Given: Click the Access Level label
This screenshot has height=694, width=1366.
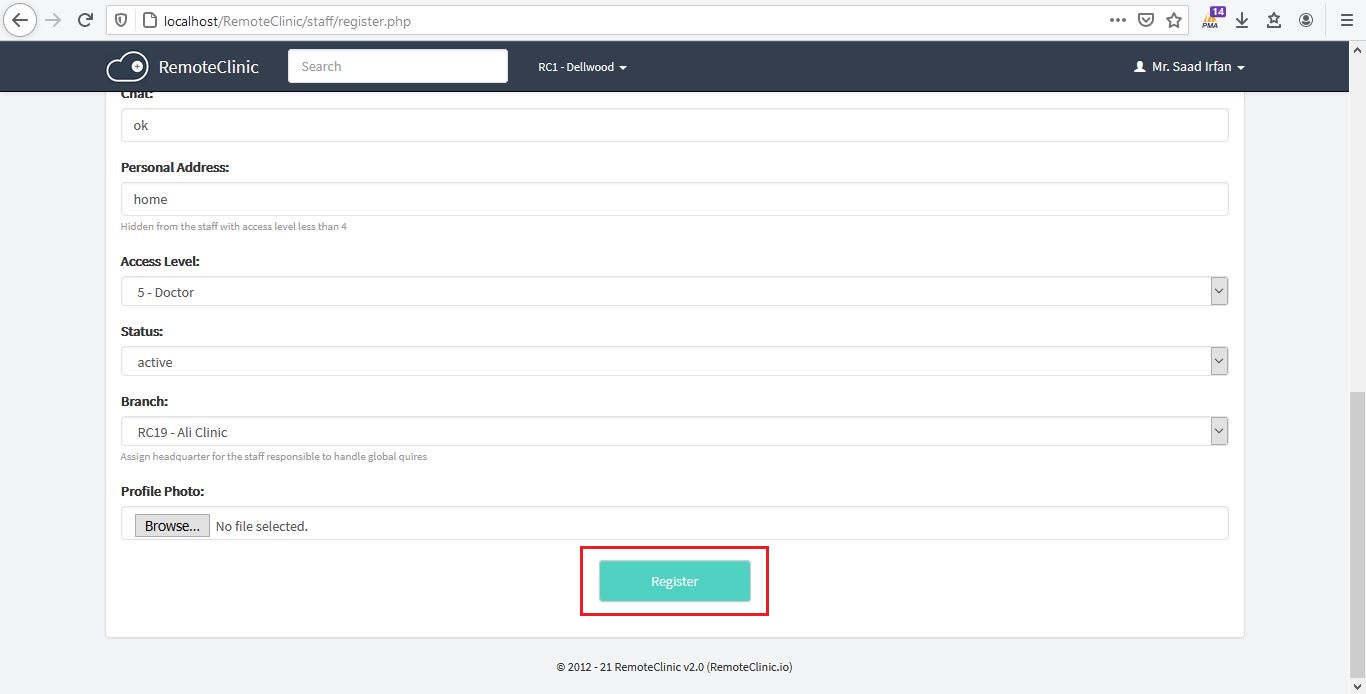Looking at the screenshot, I should pos(160,261).
